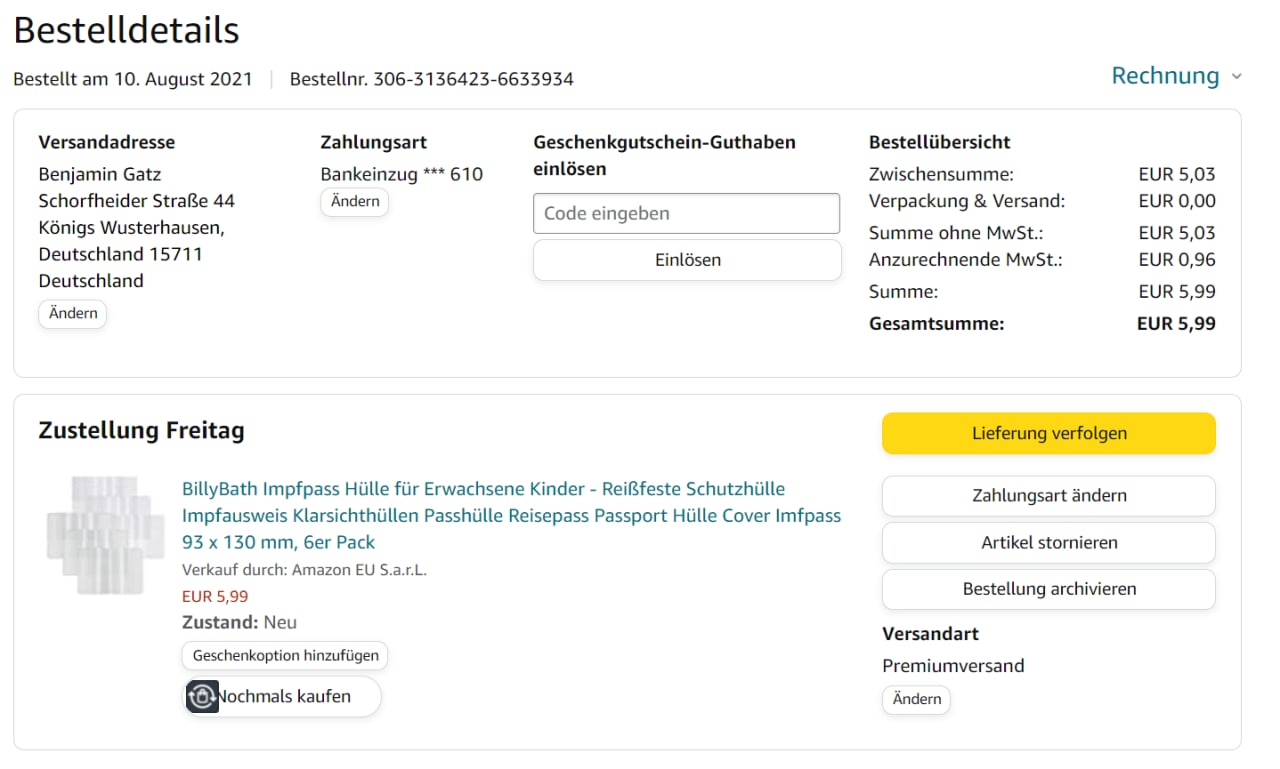This screenshot has width=1280, height=769.
Task: Archive order with Bestellung archivieren
Action: (1048, 589)
